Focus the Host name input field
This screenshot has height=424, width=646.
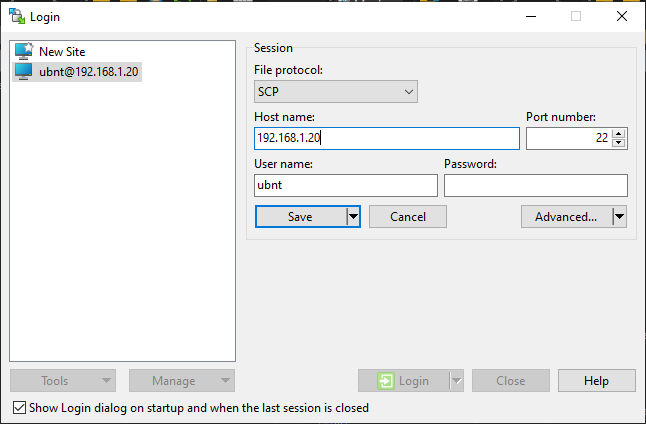click(x=386, y=138)
